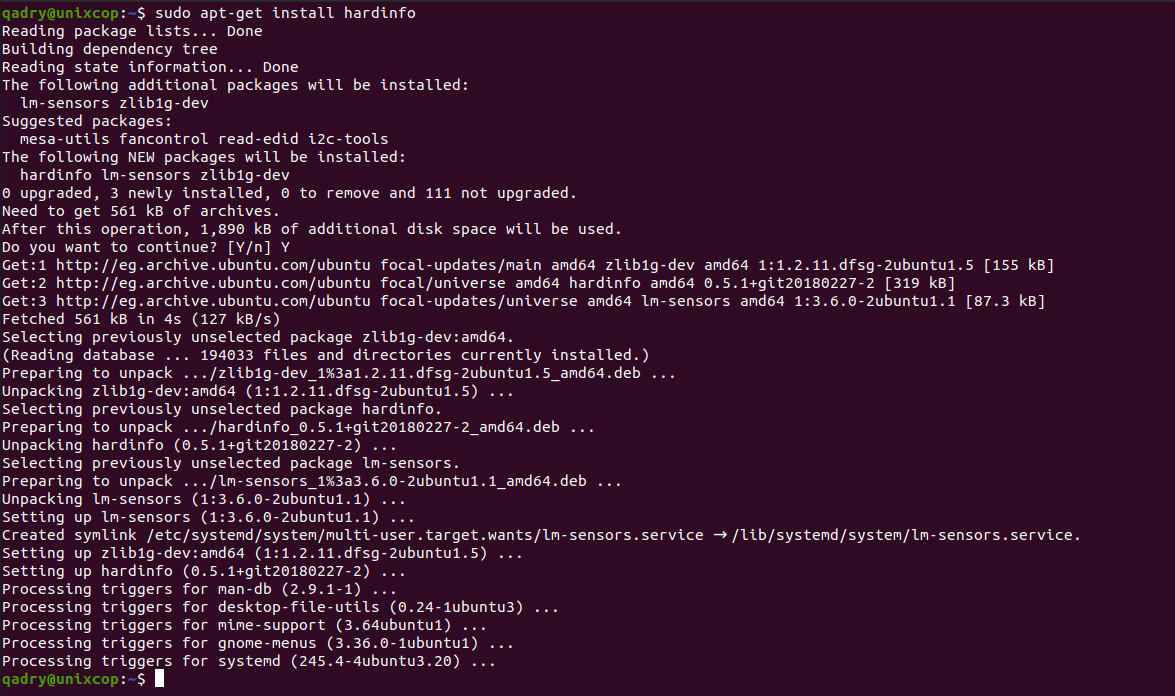Click the /lib/systemd/system/lm-sensors.service path
The image size is (1175, 696).
(x=906, y=535)
